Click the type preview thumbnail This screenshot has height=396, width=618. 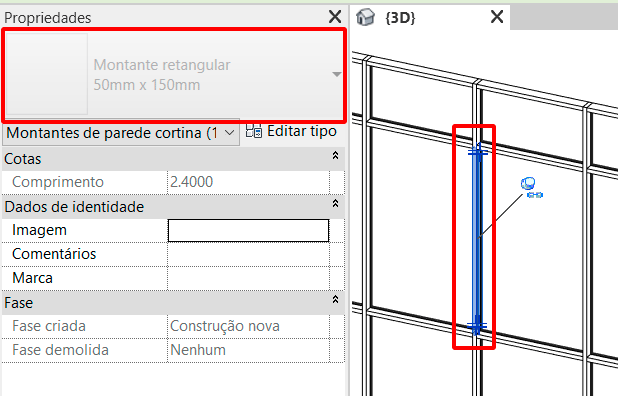pos(47,74)
